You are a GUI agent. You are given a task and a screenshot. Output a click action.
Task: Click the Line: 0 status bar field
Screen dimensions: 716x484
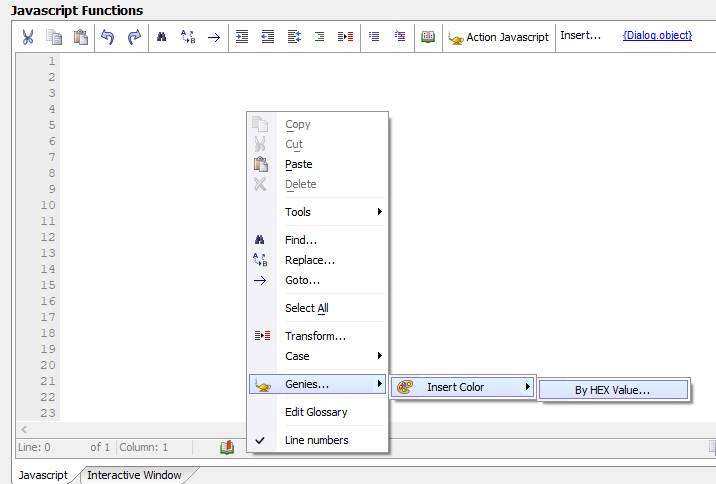point(34,447)
